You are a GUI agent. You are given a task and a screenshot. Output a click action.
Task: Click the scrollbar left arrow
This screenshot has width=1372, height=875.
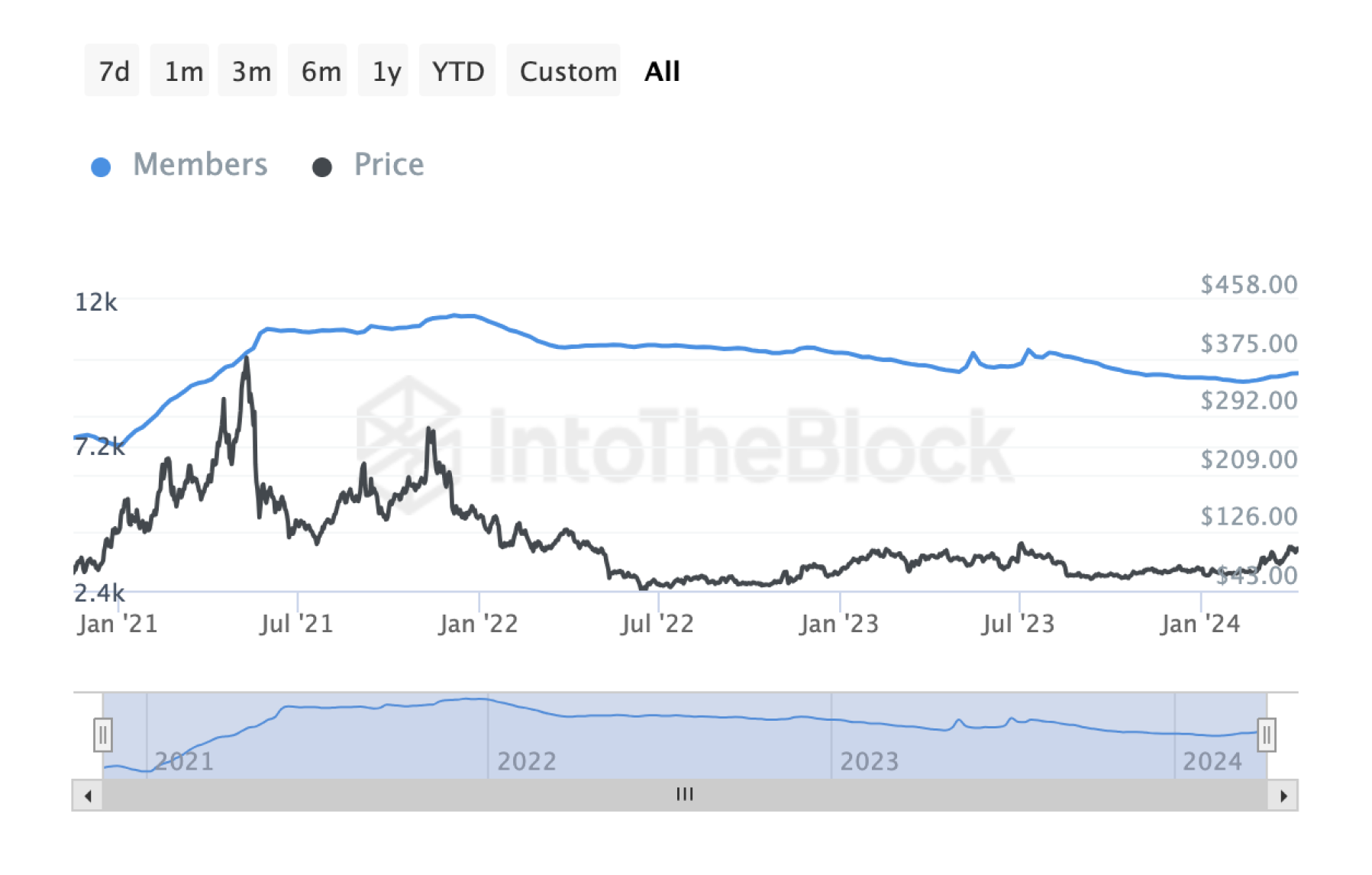88,796
